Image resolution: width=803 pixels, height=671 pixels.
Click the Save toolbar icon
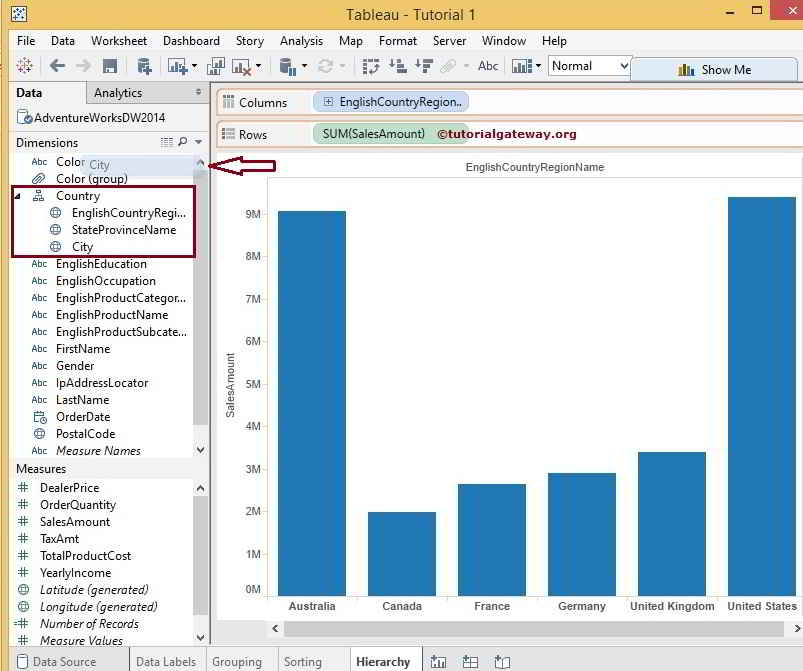point(110,66)
